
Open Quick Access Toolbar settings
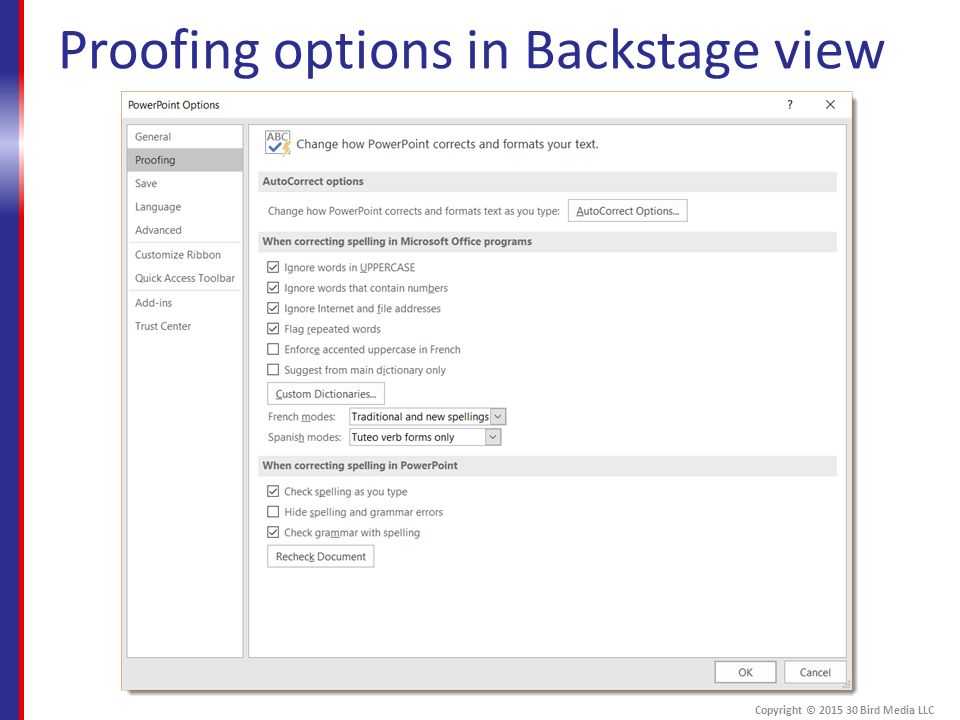click(x=185, y=278)
